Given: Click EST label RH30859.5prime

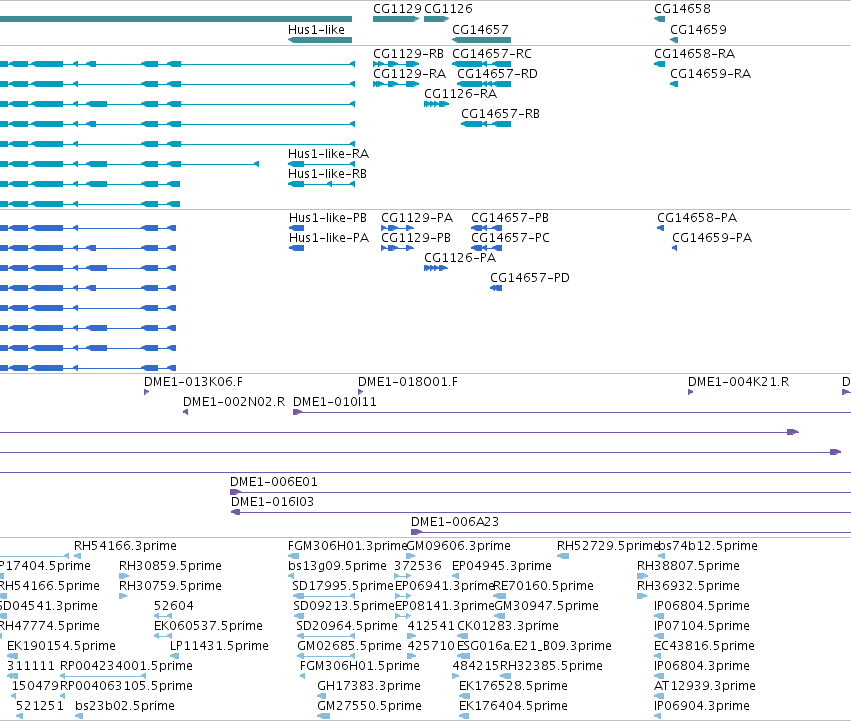Looking at the screenshot, I should click(x=170, y=566).
